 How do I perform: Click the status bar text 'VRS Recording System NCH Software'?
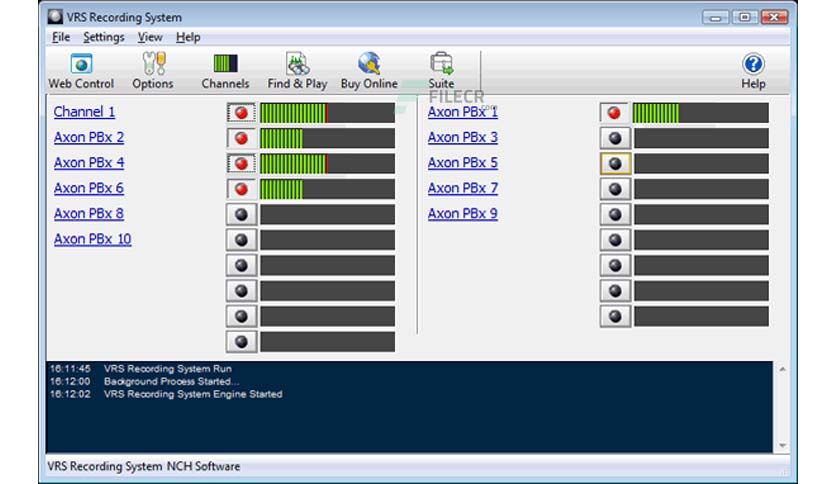(x=144, y=466)
